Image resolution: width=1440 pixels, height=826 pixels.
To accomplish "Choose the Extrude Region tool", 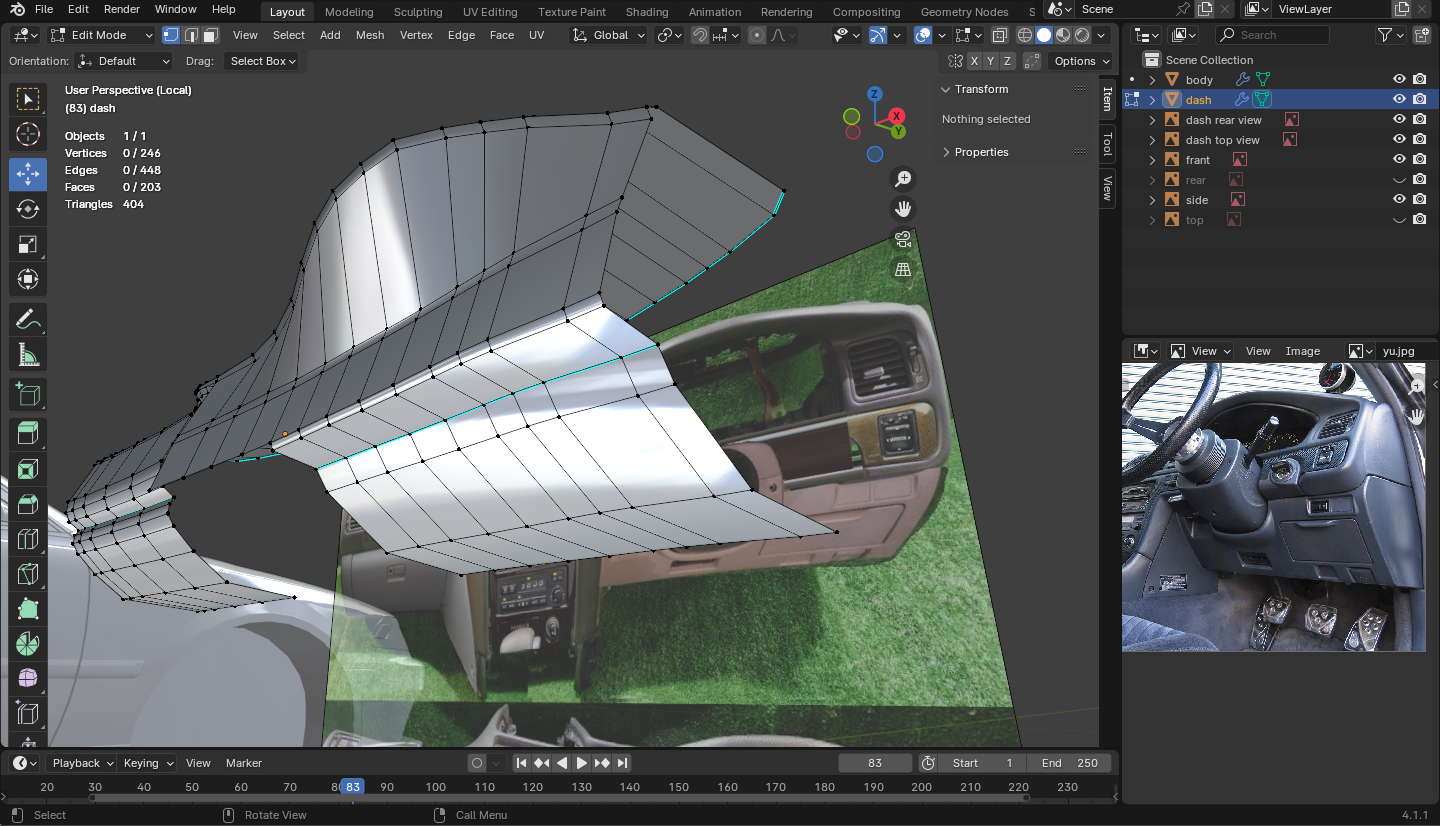I will tap(28, 433).
